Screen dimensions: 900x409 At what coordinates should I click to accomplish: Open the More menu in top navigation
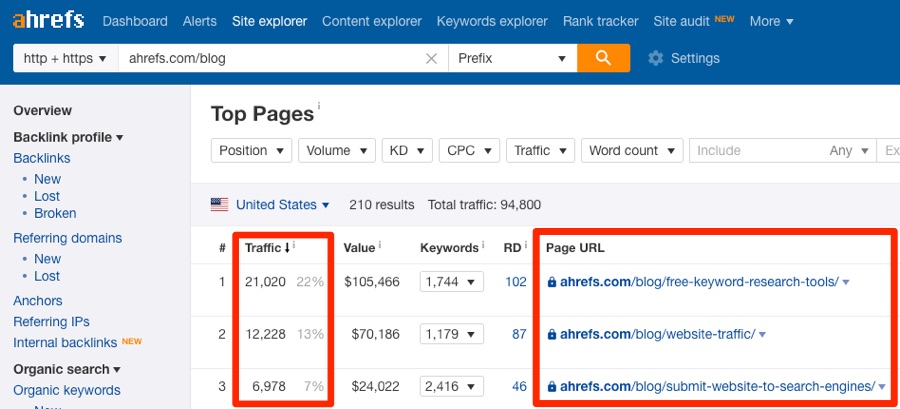pyautogui.click(x=771, y=21)
